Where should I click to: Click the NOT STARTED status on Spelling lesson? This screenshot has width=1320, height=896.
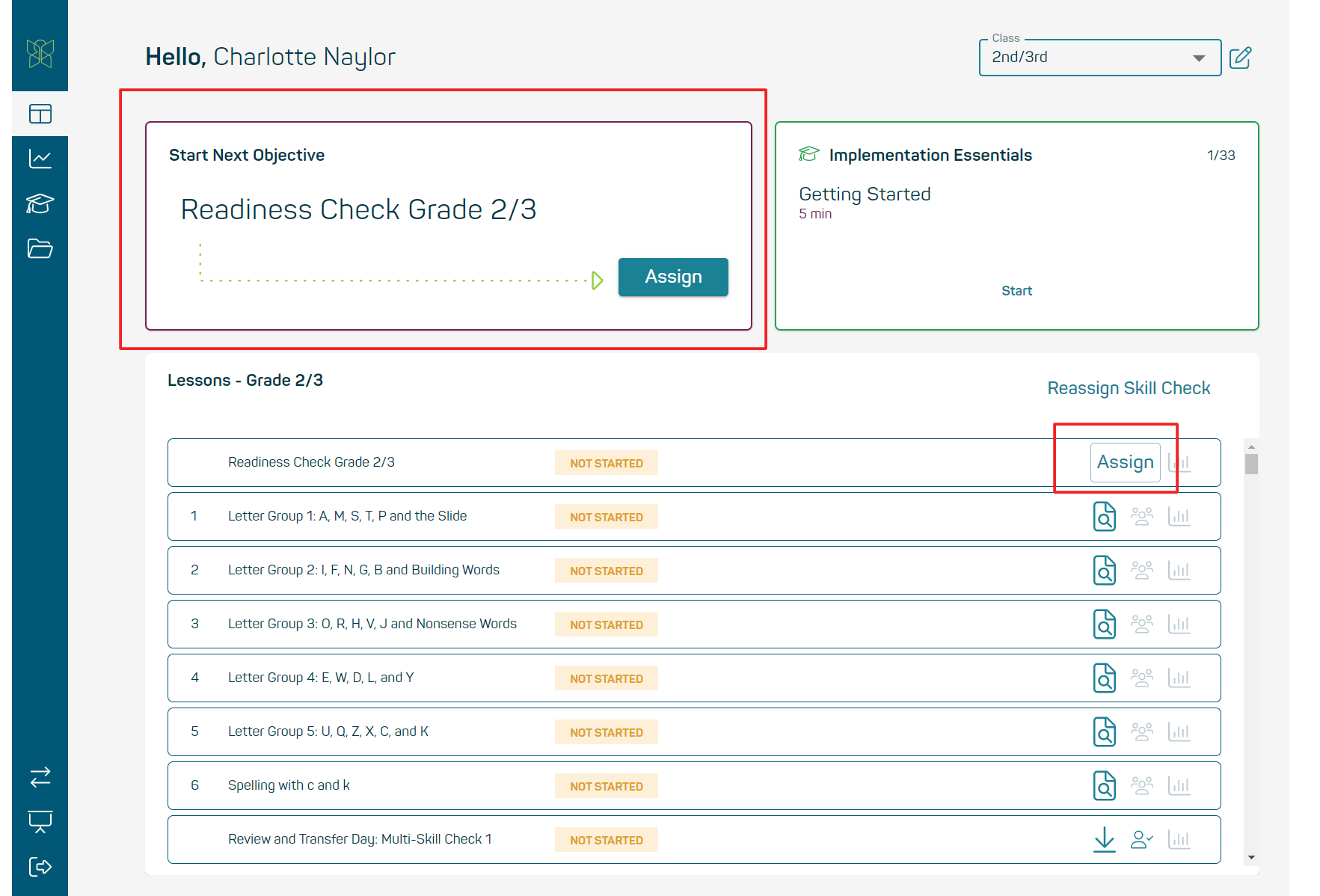606,785
